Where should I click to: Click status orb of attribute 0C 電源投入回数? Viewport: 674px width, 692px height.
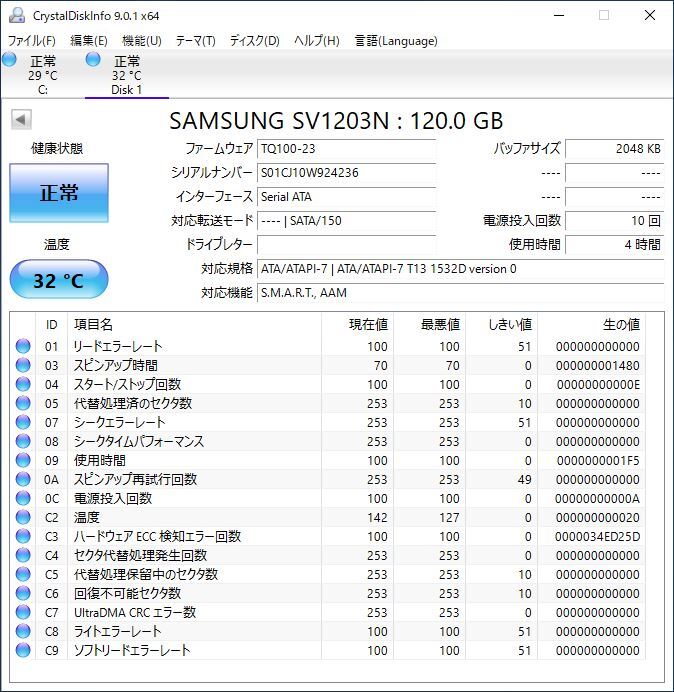click(23, 498)
